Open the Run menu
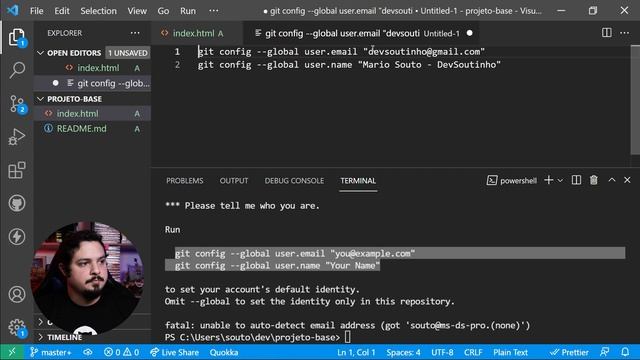Image resolution: width=640 pixels, height=360 pixels. click(x=188, y=11)
